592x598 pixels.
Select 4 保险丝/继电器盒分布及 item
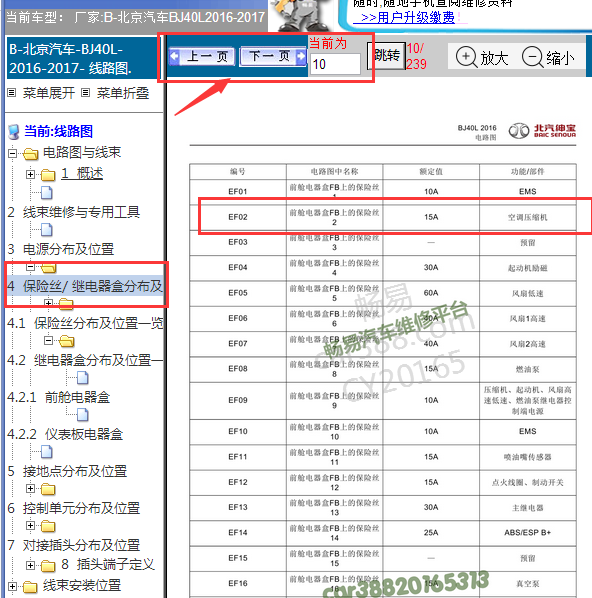click(85, 286)
